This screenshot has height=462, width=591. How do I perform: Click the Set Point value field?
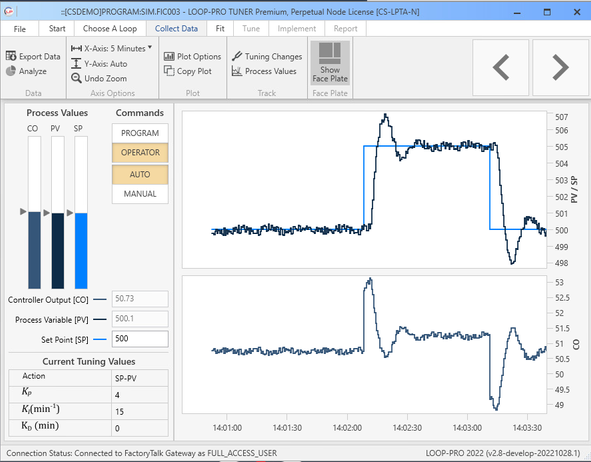click(x=140, y=339)
